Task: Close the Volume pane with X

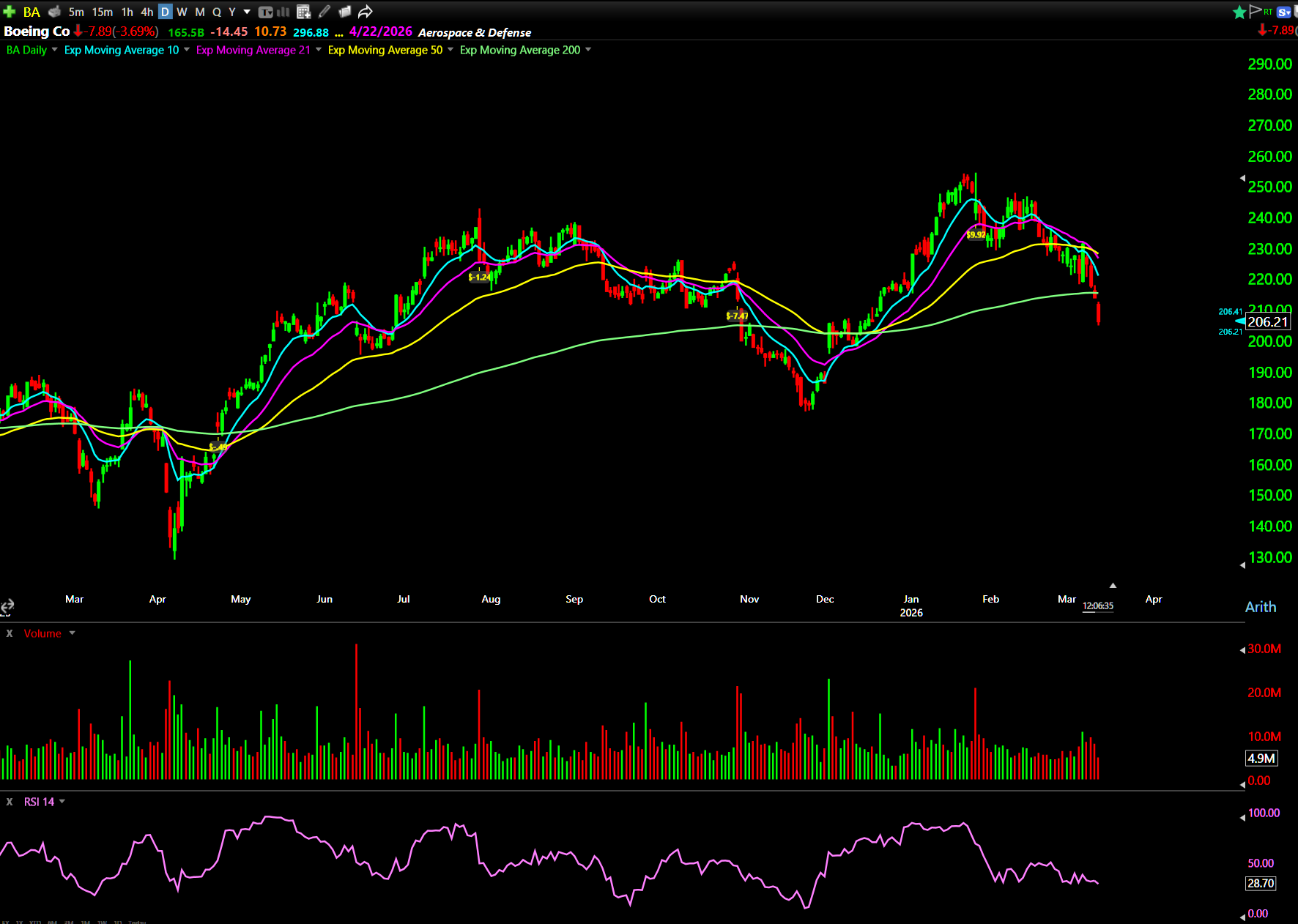Action: click(10, 633)
